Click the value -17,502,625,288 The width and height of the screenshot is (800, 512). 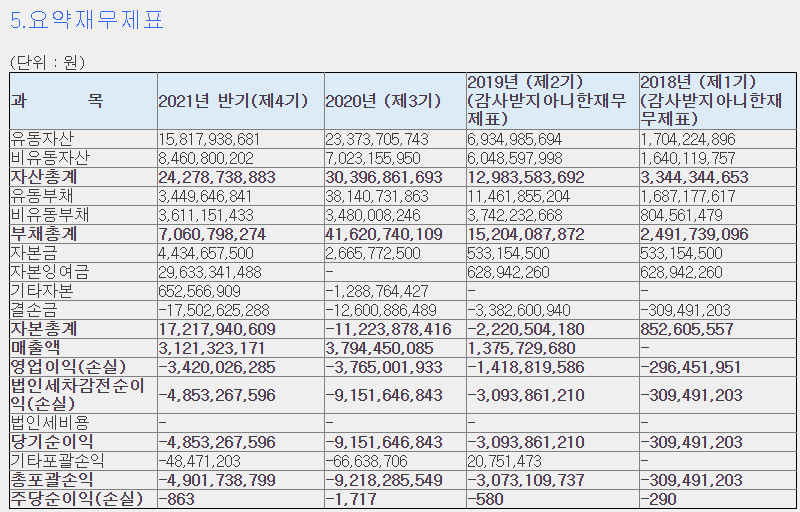(214, 310)
